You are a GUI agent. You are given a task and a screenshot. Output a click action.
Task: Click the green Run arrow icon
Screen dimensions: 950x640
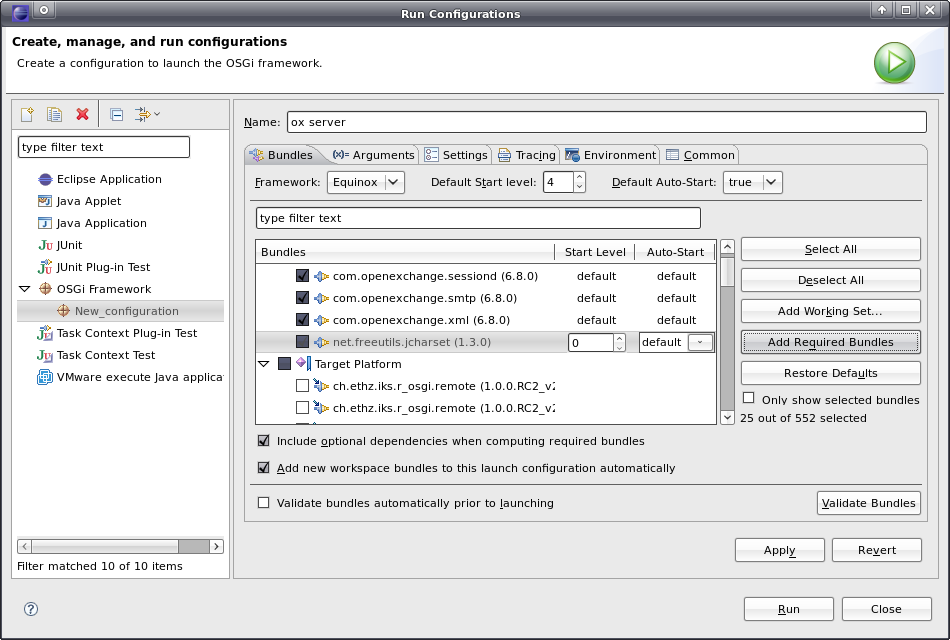coord(895,63)
